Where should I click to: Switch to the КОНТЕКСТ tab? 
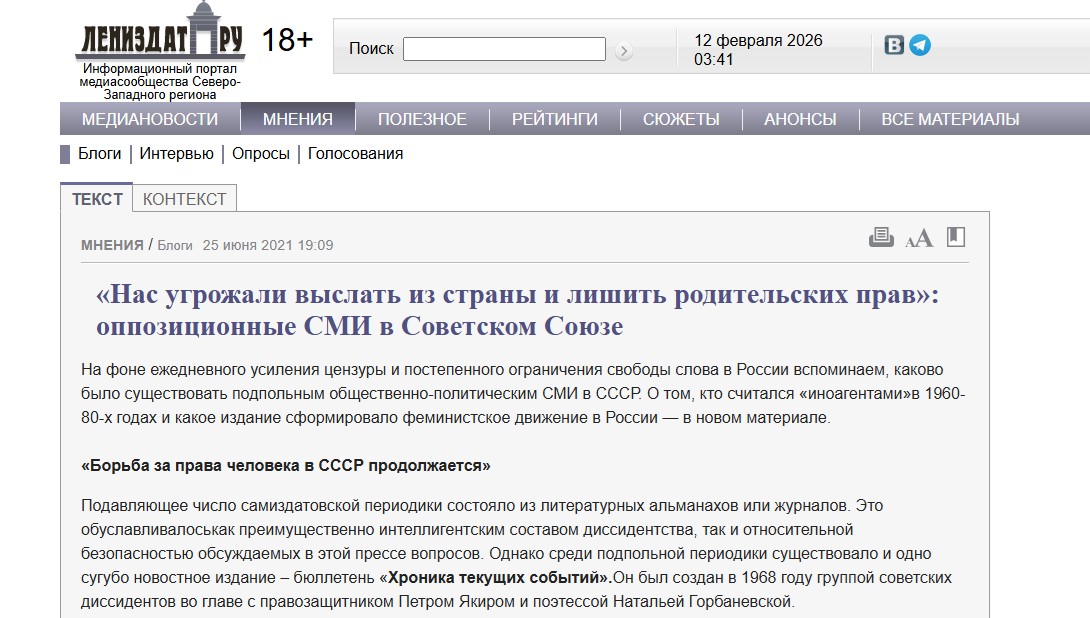coord(185,199)
